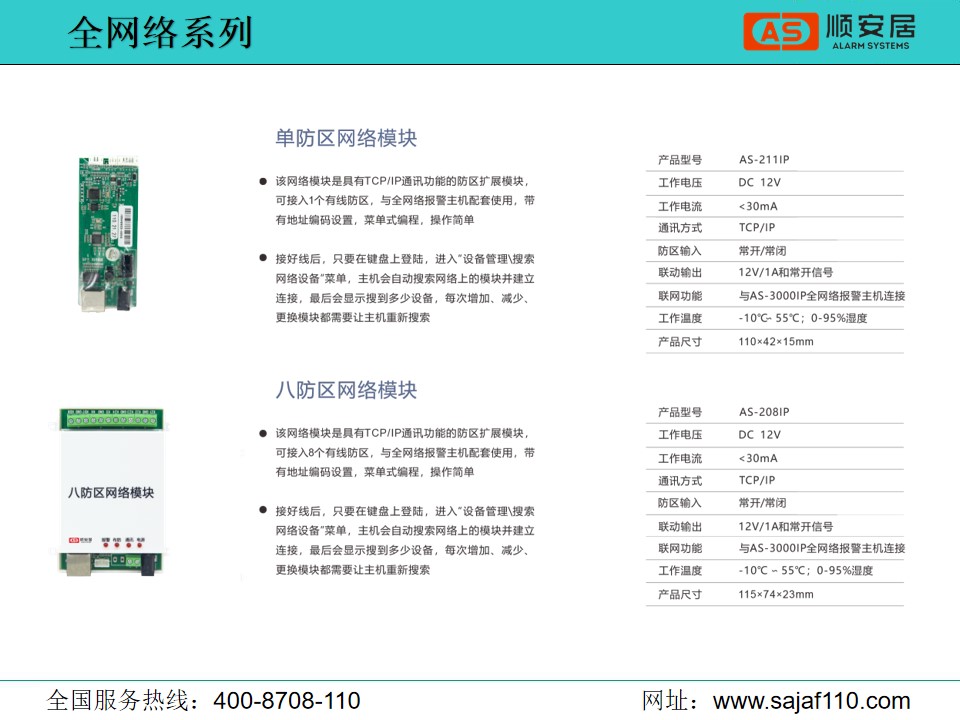Screen dimensions: 960x720
Task: Click the green terminal block on eight-zone module
Action: (110, 420)
